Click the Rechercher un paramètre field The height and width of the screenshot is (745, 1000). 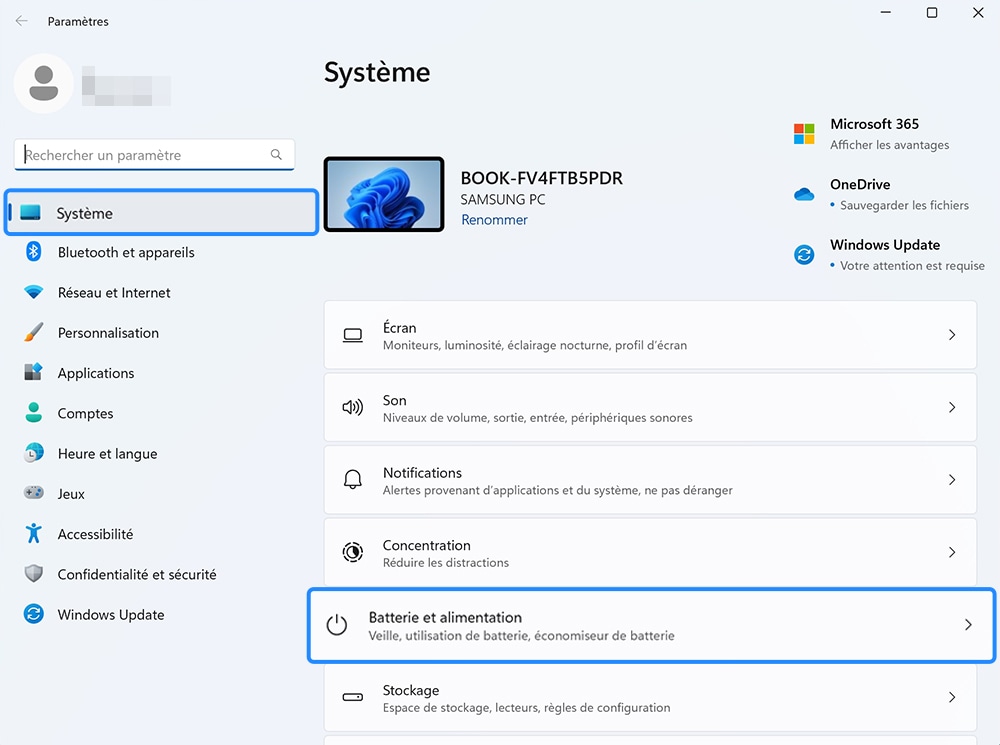(154, 154)
